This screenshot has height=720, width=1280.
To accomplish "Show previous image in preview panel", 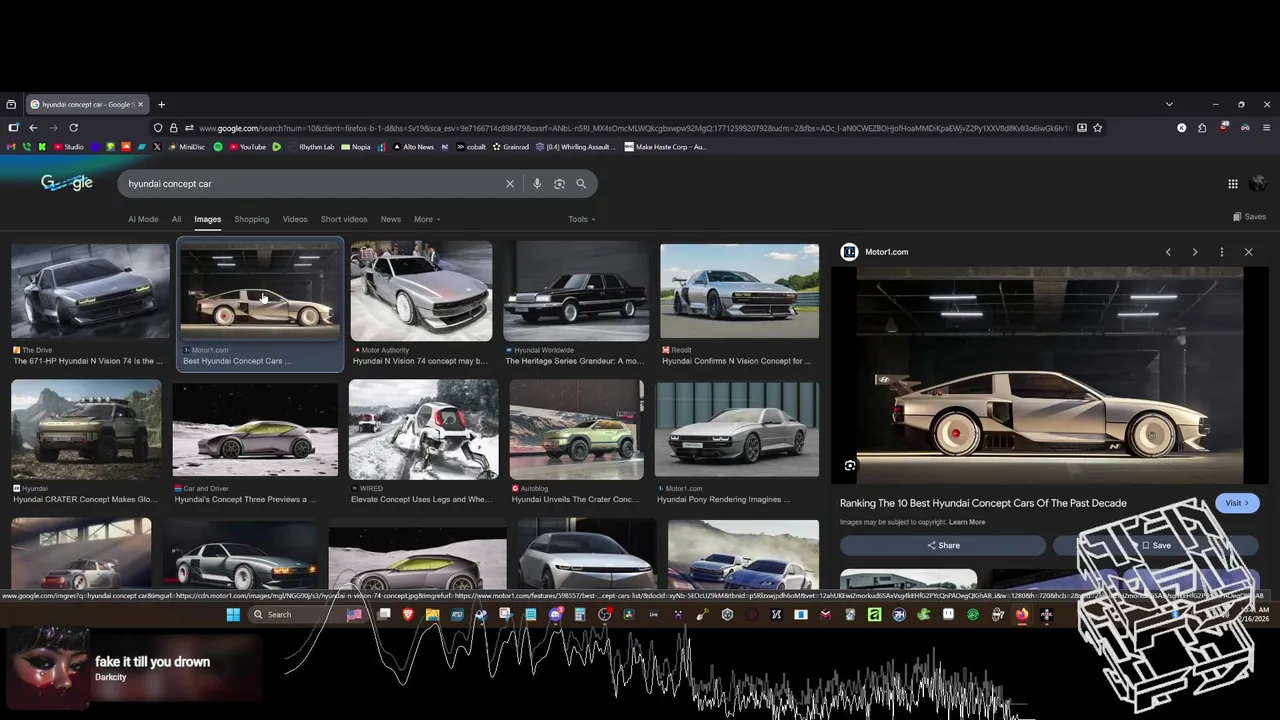I will [1168, 252].
